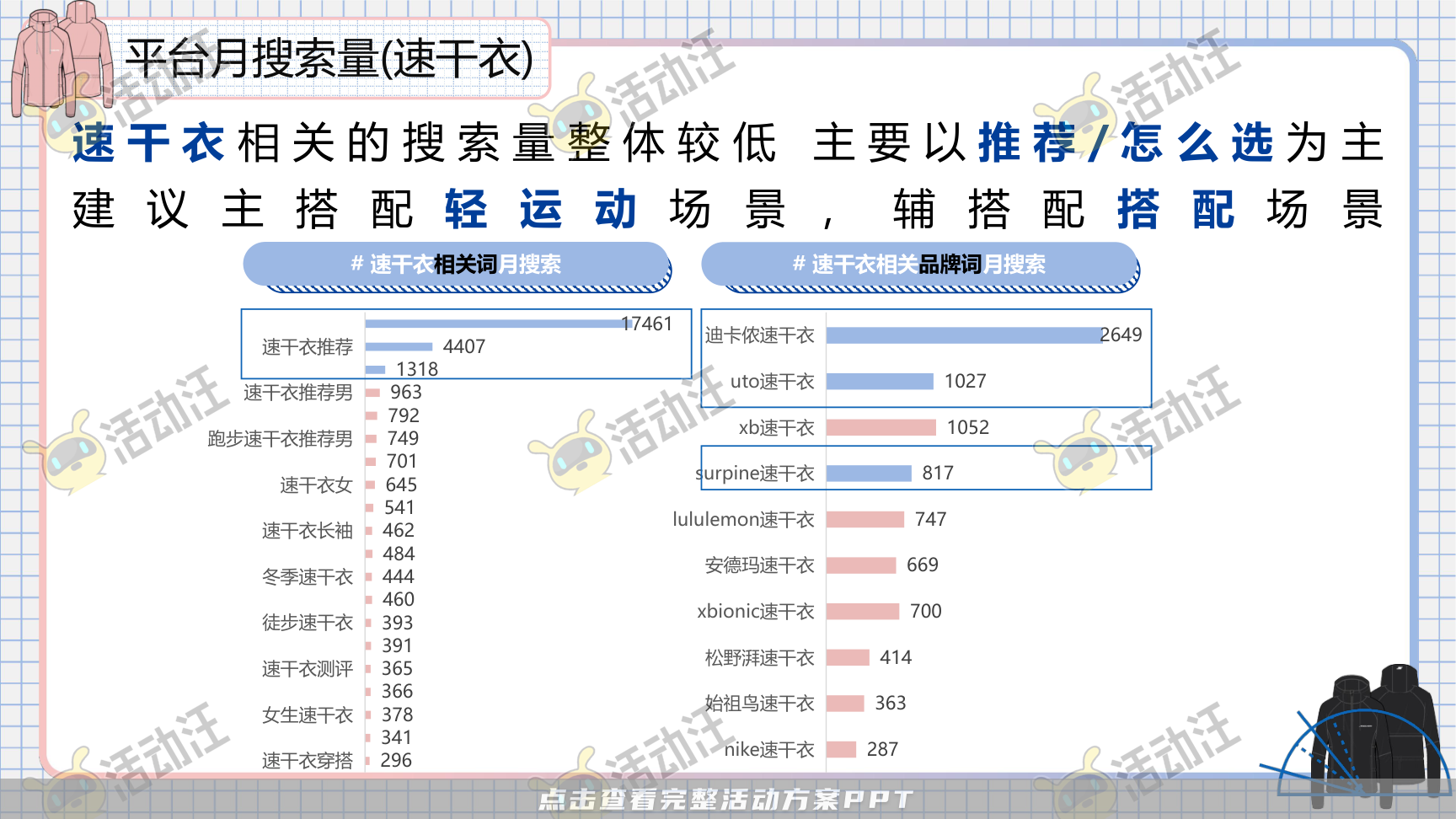This screenshot has height=819, width=1456.
Task: Click the chart label 速干衣女
Action: [316, 485]
